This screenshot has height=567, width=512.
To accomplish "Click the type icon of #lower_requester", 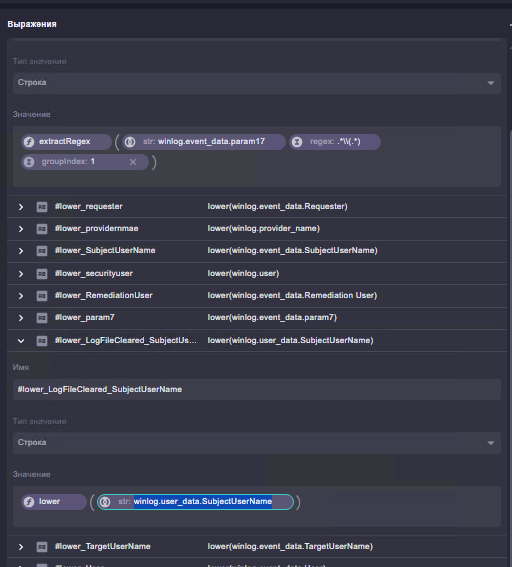I will 42,207.
